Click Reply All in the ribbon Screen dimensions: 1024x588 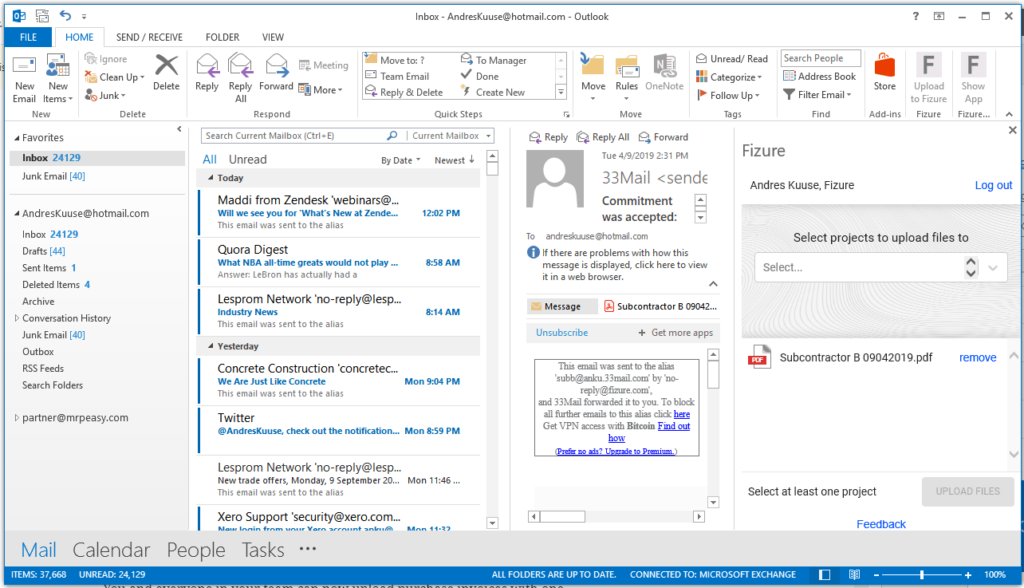(240, 78)
